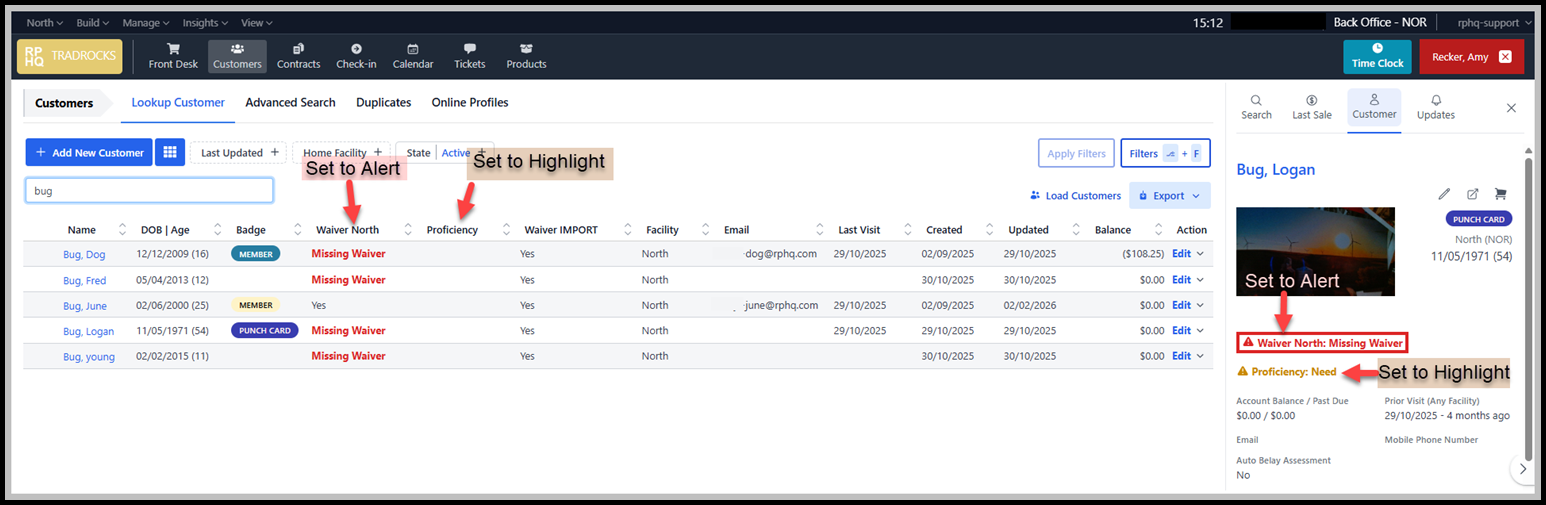Open the Updates bell tab in side panel

click(1436, 107)
